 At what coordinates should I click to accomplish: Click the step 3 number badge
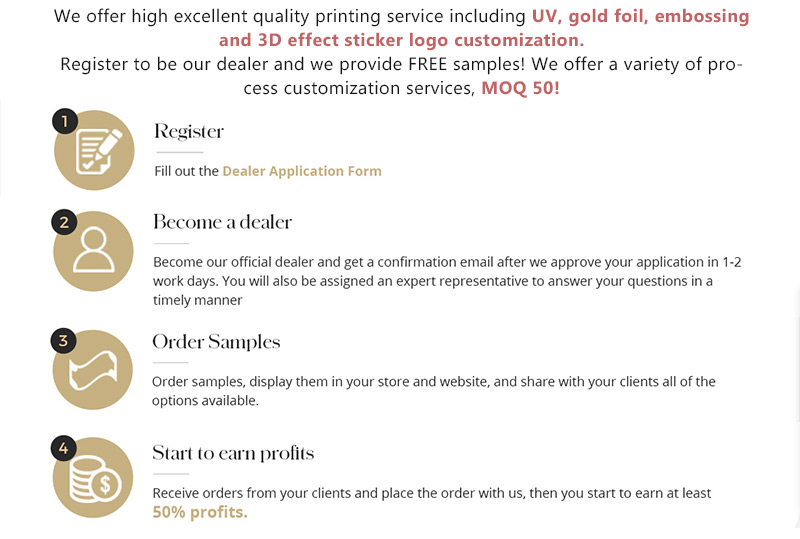[x=64, y=341]
